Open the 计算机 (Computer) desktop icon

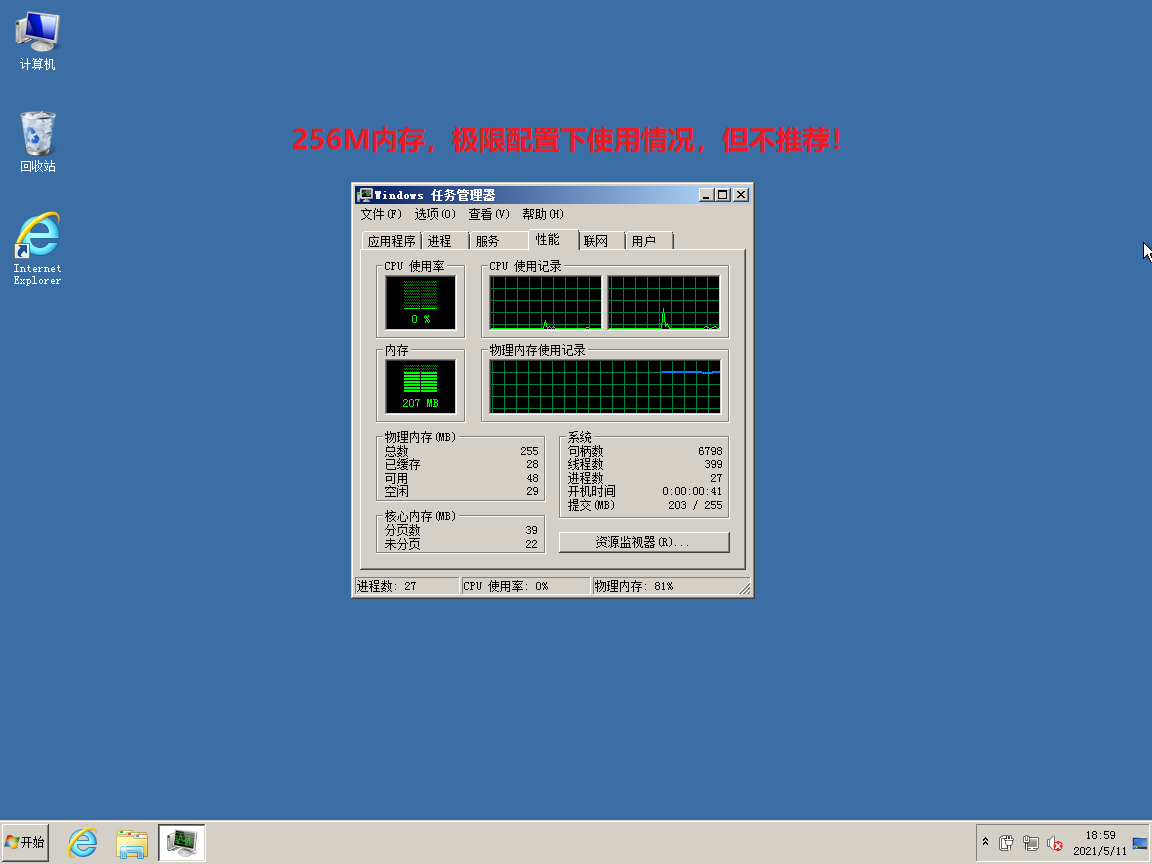click(x=37, y=40)
